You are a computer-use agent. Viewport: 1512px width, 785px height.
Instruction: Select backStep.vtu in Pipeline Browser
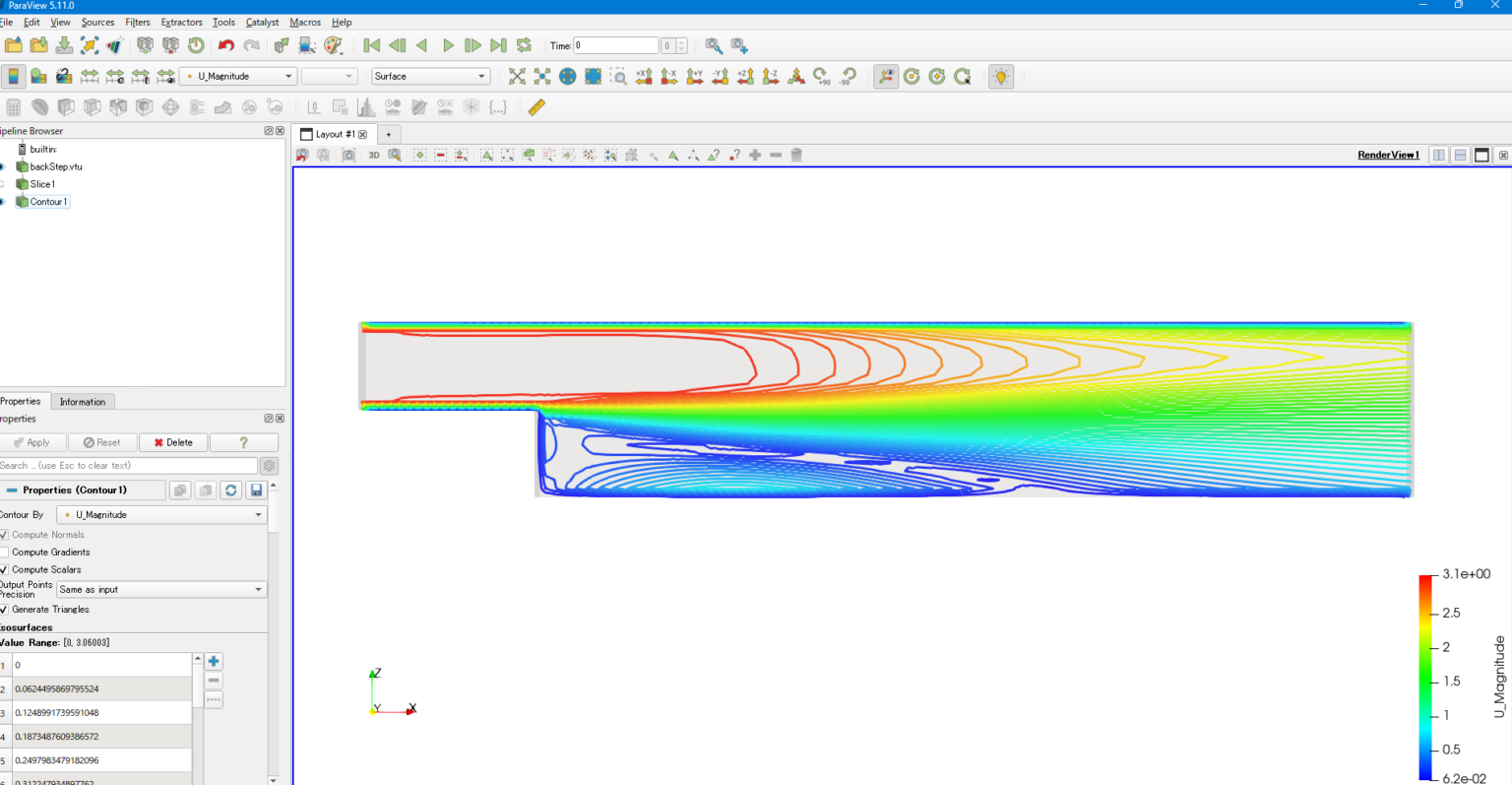coord(56,166)
